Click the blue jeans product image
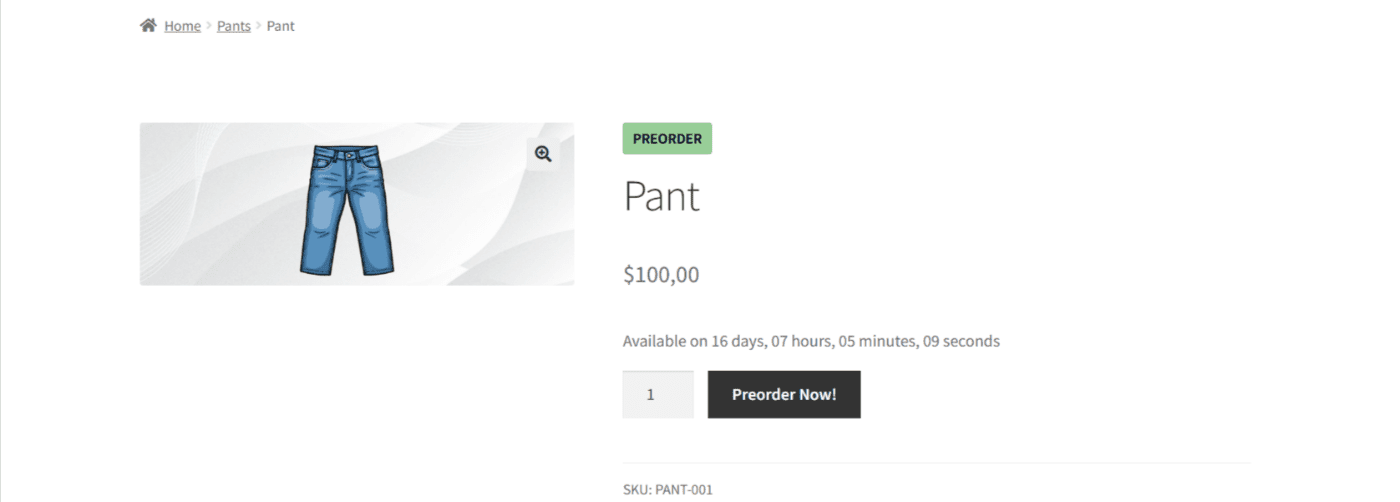 tap(347, 209)
